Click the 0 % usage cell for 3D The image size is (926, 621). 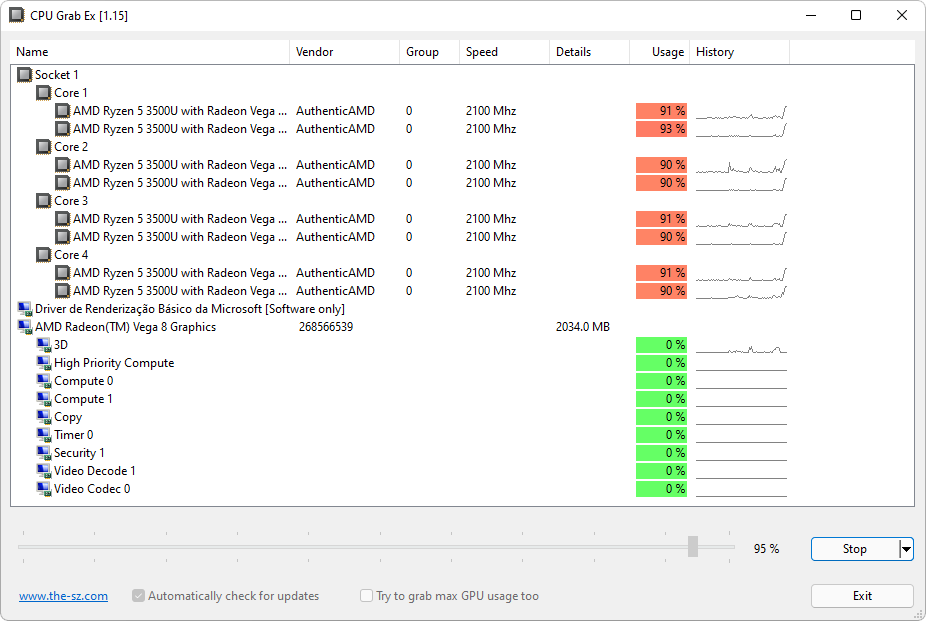point(661,345)
